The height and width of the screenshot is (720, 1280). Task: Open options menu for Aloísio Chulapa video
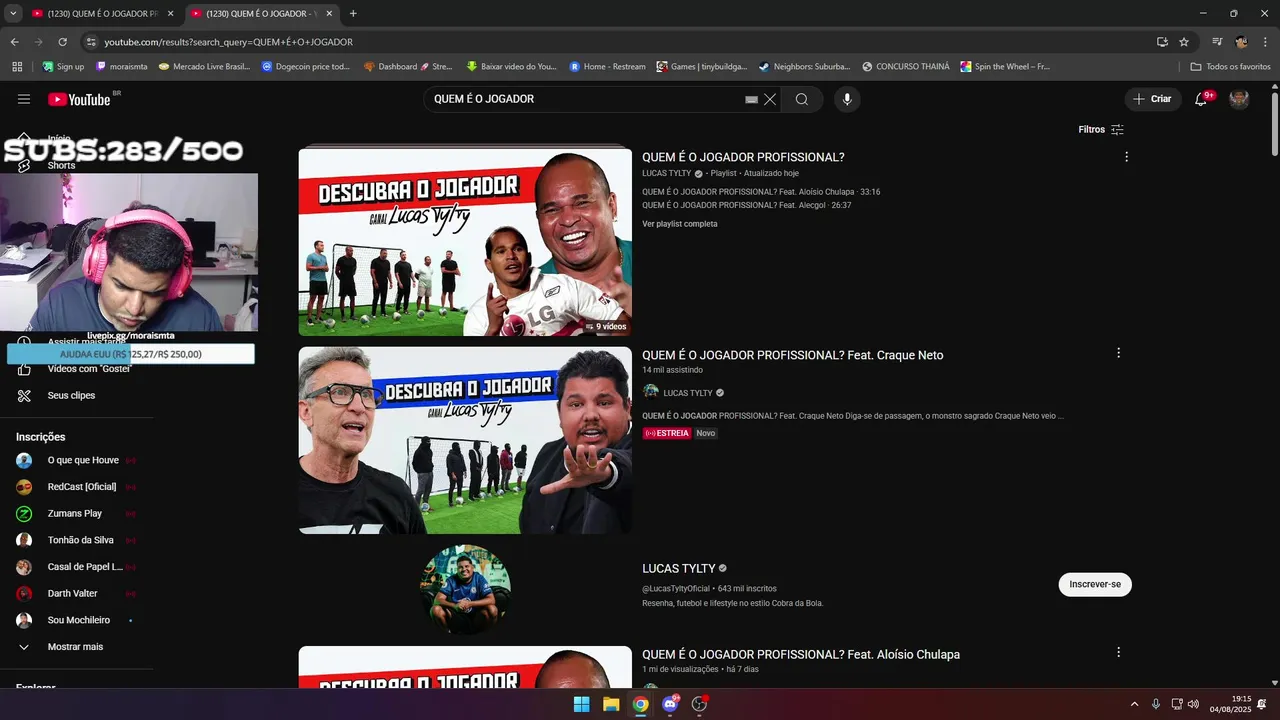[1118, 652]
